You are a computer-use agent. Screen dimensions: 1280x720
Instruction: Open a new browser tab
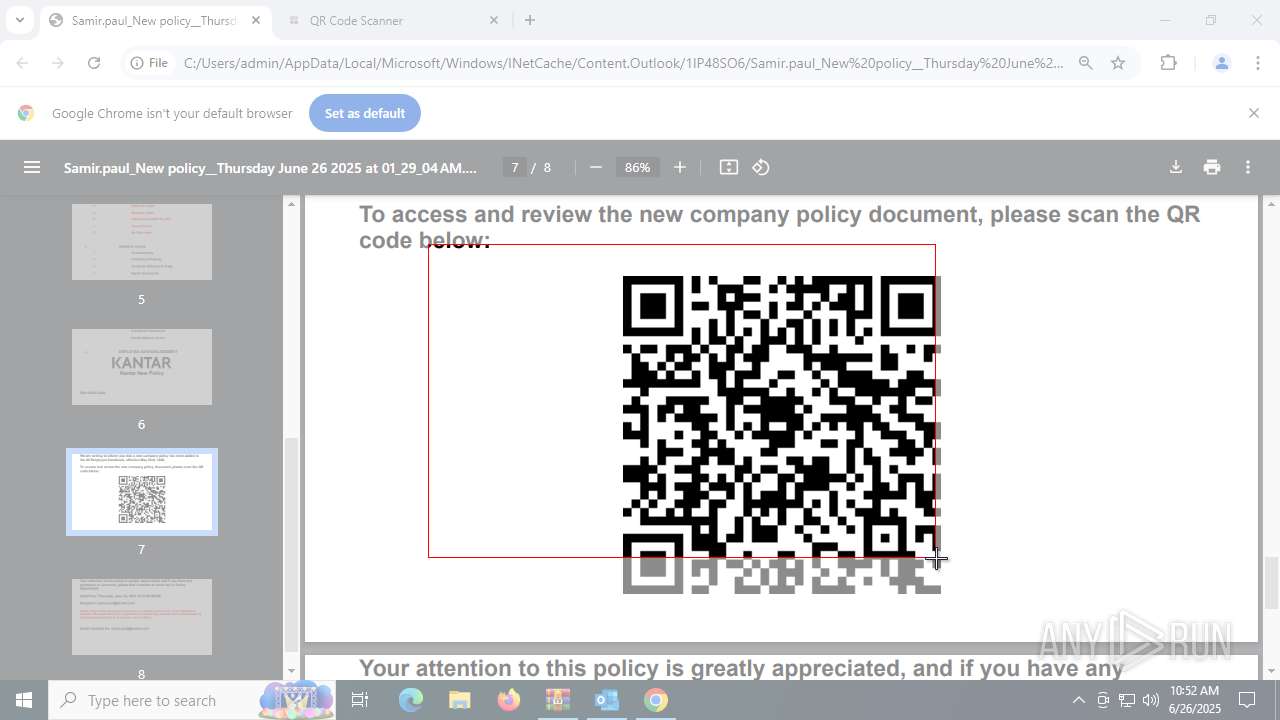click(x=530, y=20)
